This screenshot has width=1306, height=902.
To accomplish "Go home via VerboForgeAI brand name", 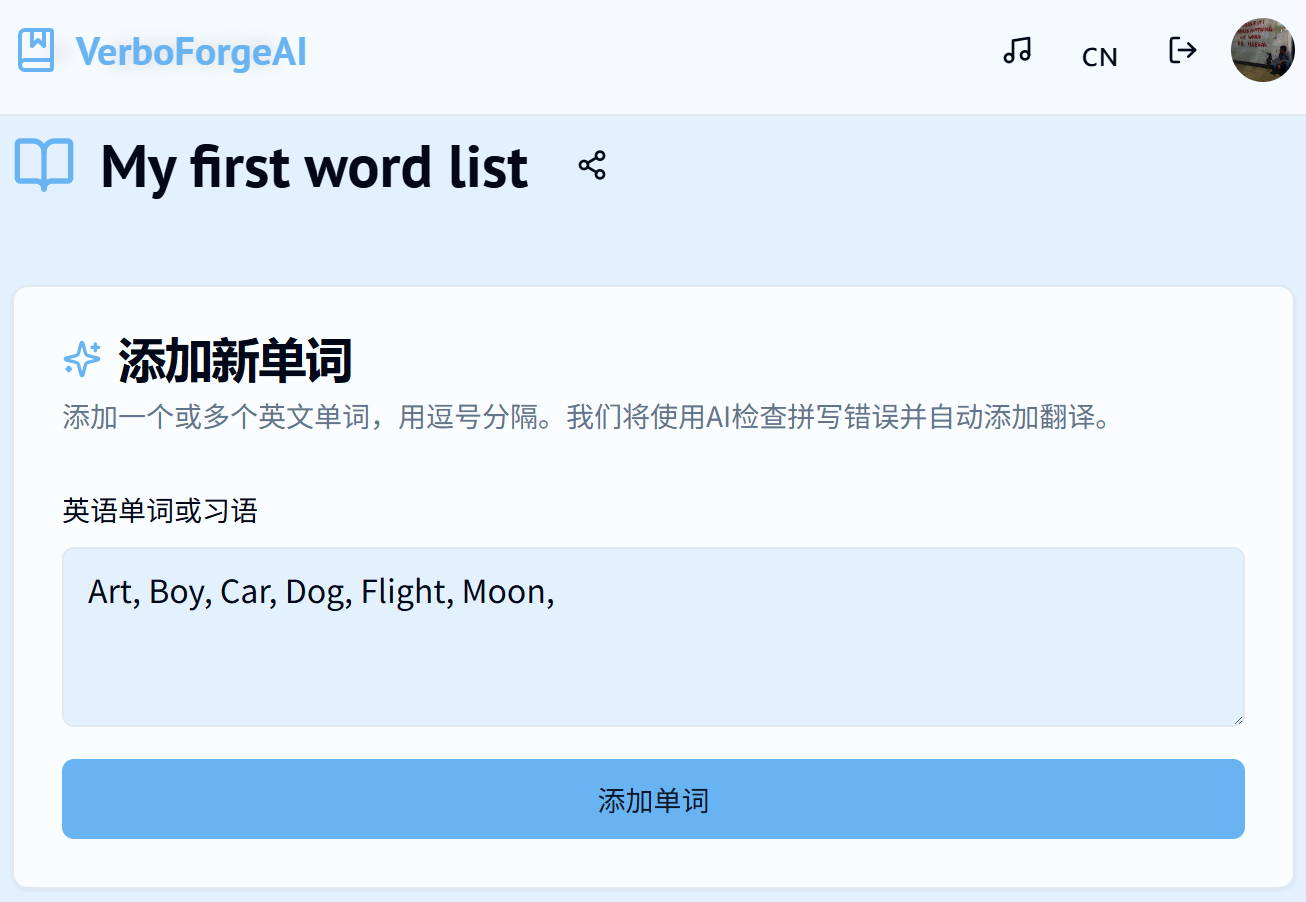I will (x=191, y=52).
